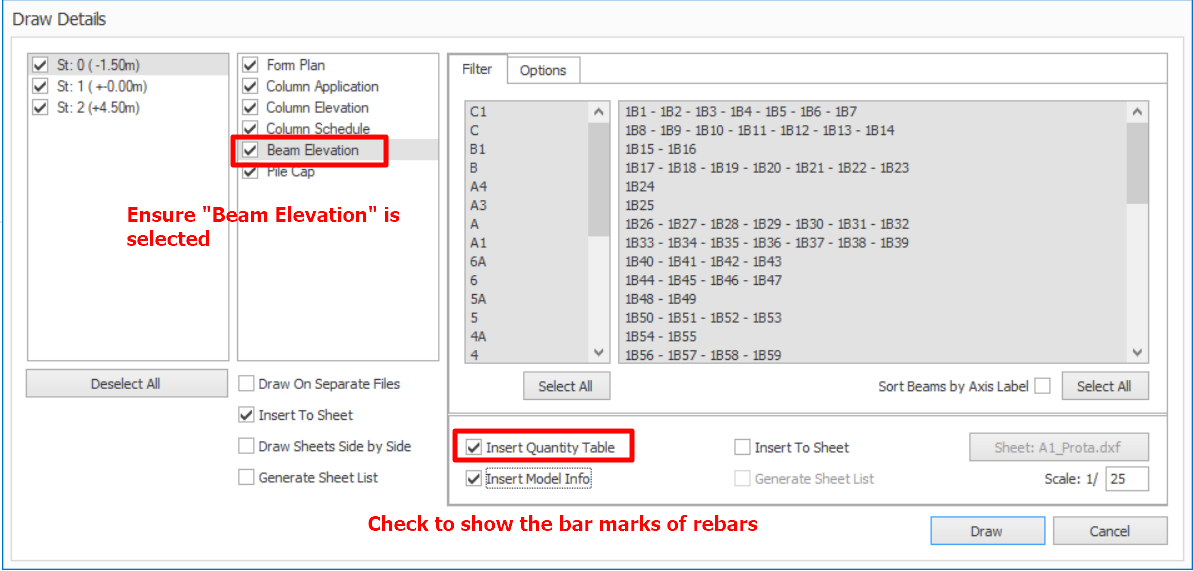Switch to the Options tab
This screenshot has width=1193, height=571.
[x=543, y=70]
